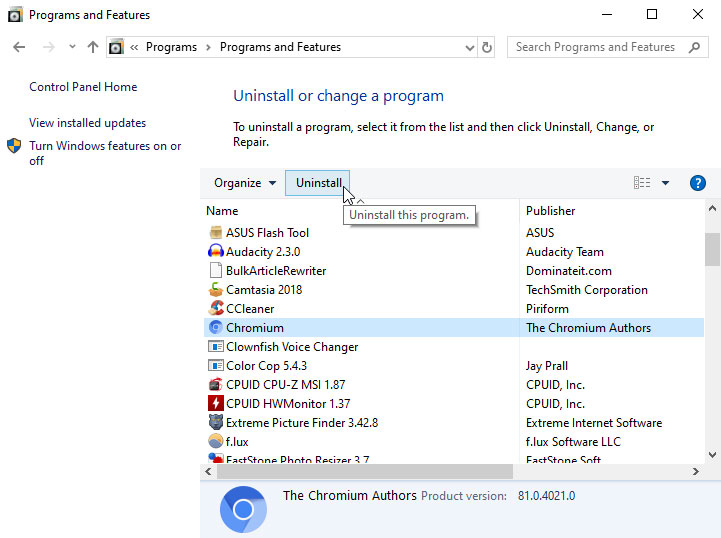Click the Camtasia 2018 icon
The height and width of the screenshot is (538, 721).
coord(215,290)
